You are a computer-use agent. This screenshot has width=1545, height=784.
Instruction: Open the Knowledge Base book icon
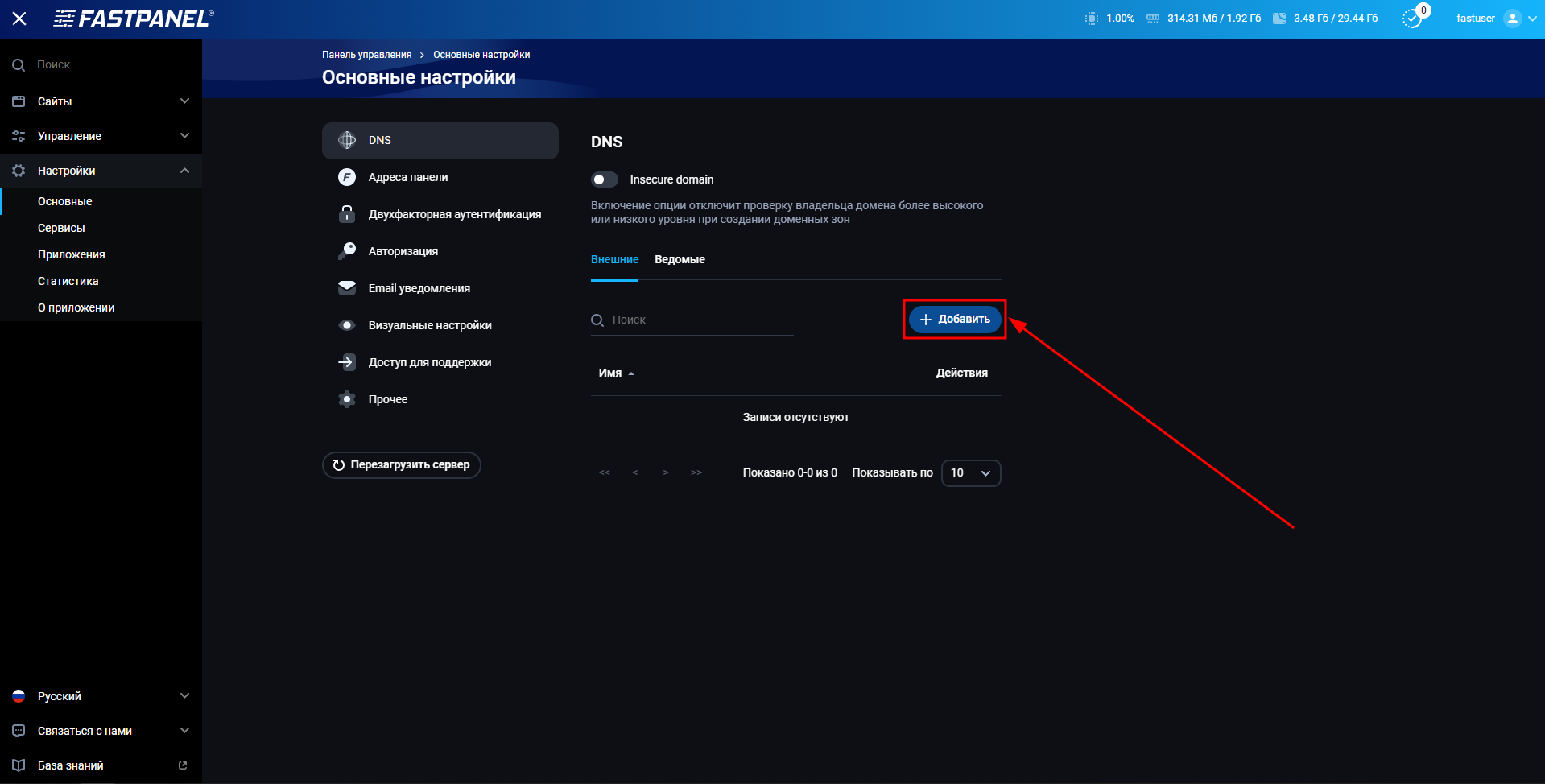[x=18, y=765]
